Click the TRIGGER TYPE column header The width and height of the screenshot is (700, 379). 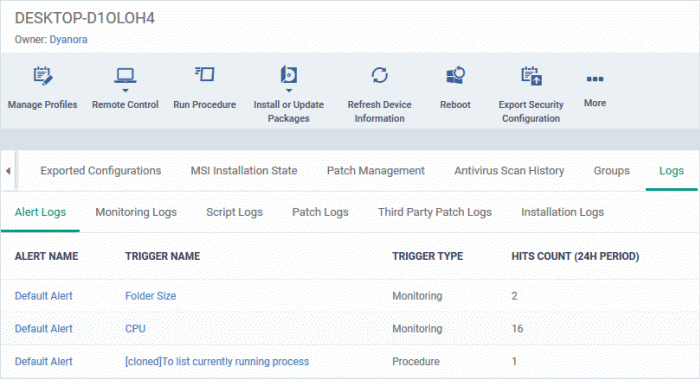point(428,256)
